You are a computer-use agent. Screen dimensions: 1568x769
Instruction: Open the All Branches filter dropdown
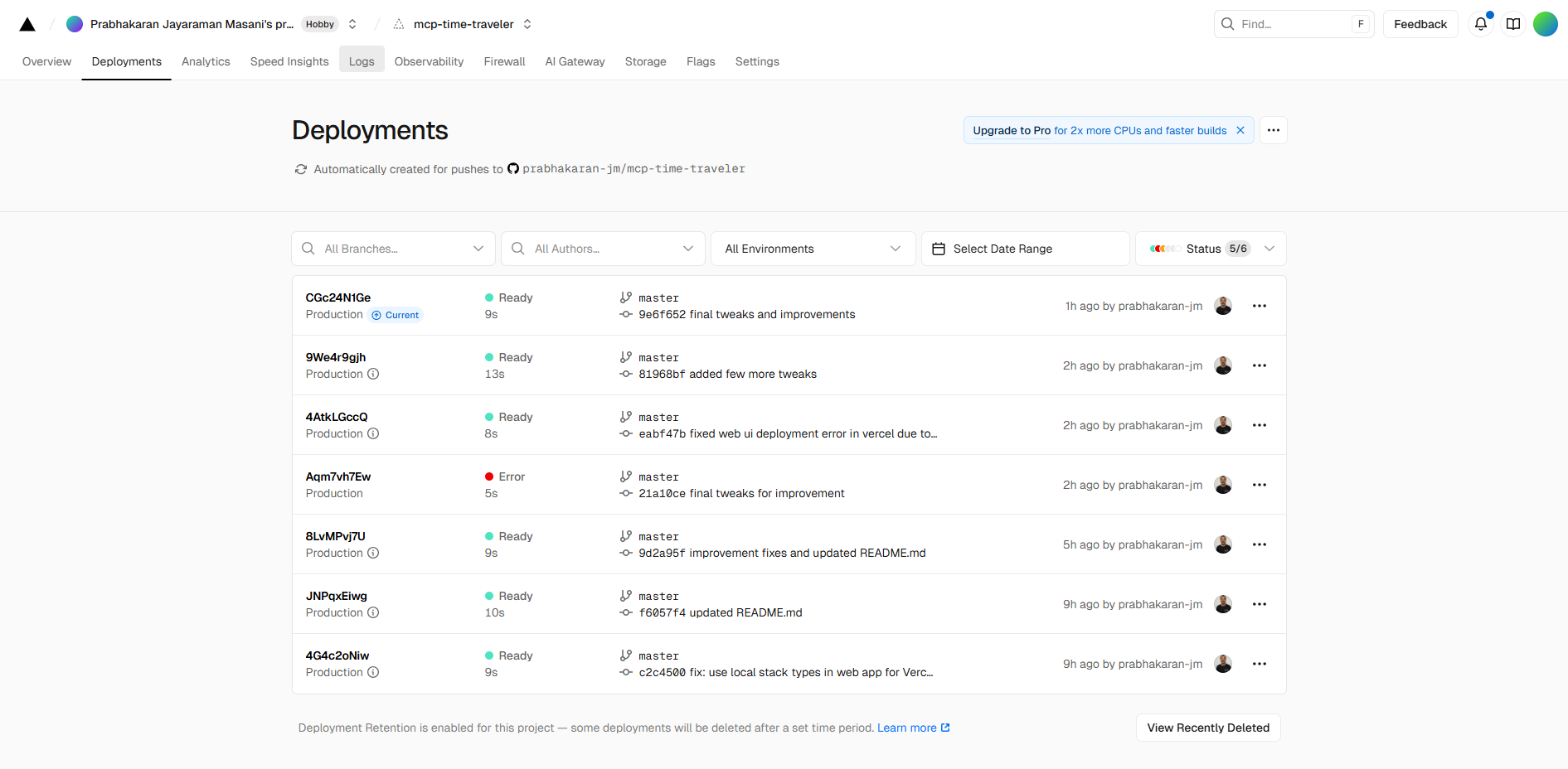pos(393,249)
